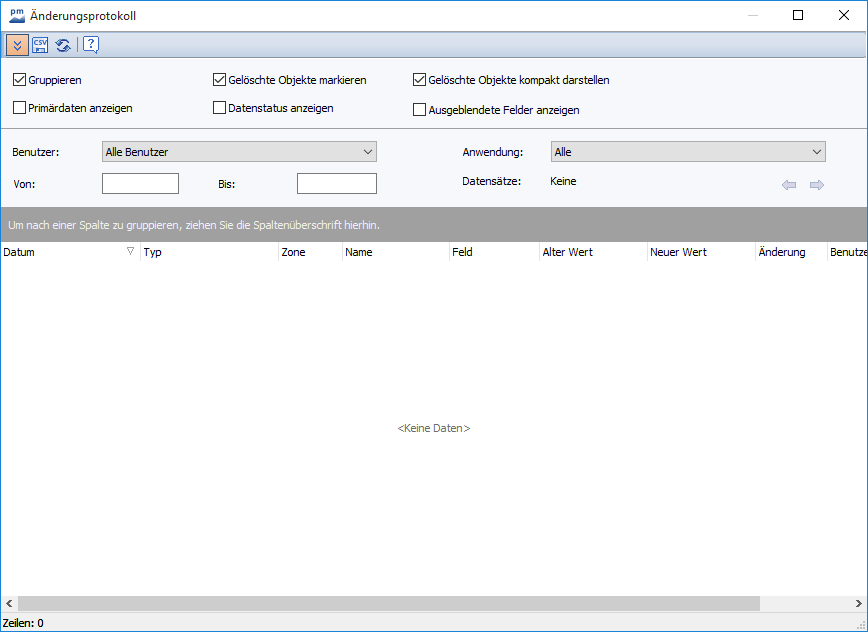Enable Primärdaten anzeigen
868x632 pixels.
coord(20,108)
